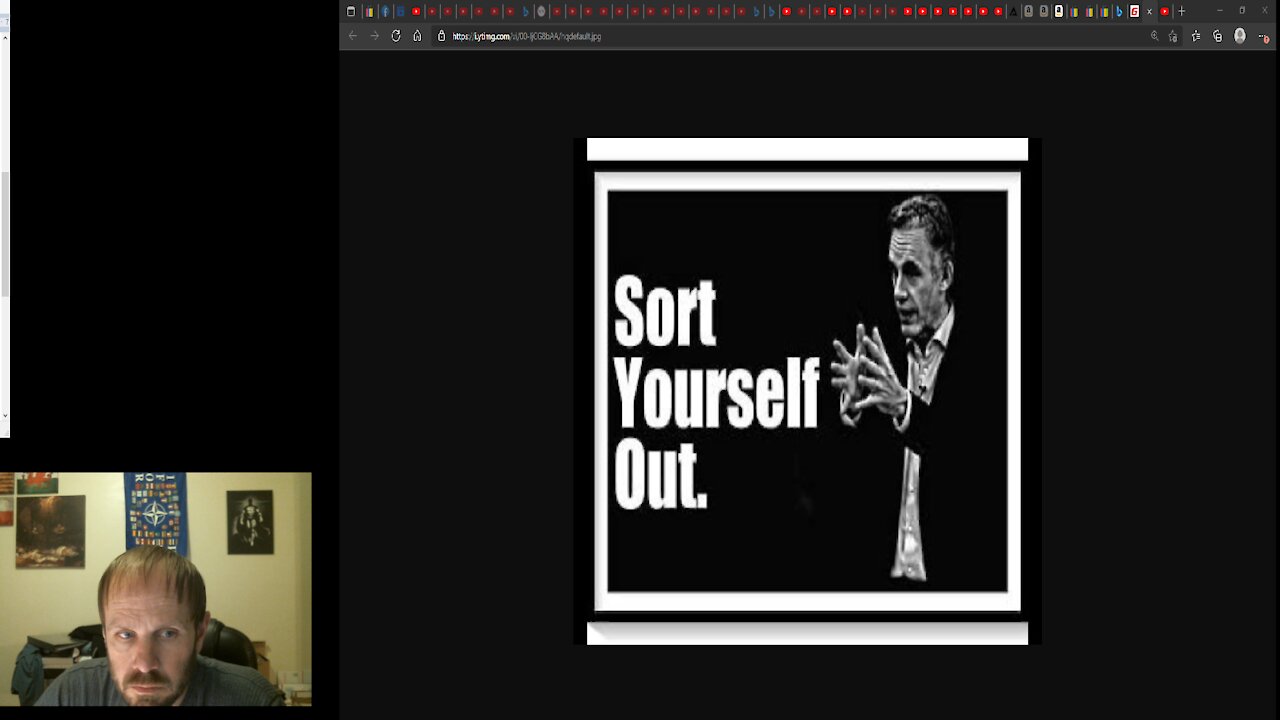Go to the browser home page
1280x720 pixels.
417,36
